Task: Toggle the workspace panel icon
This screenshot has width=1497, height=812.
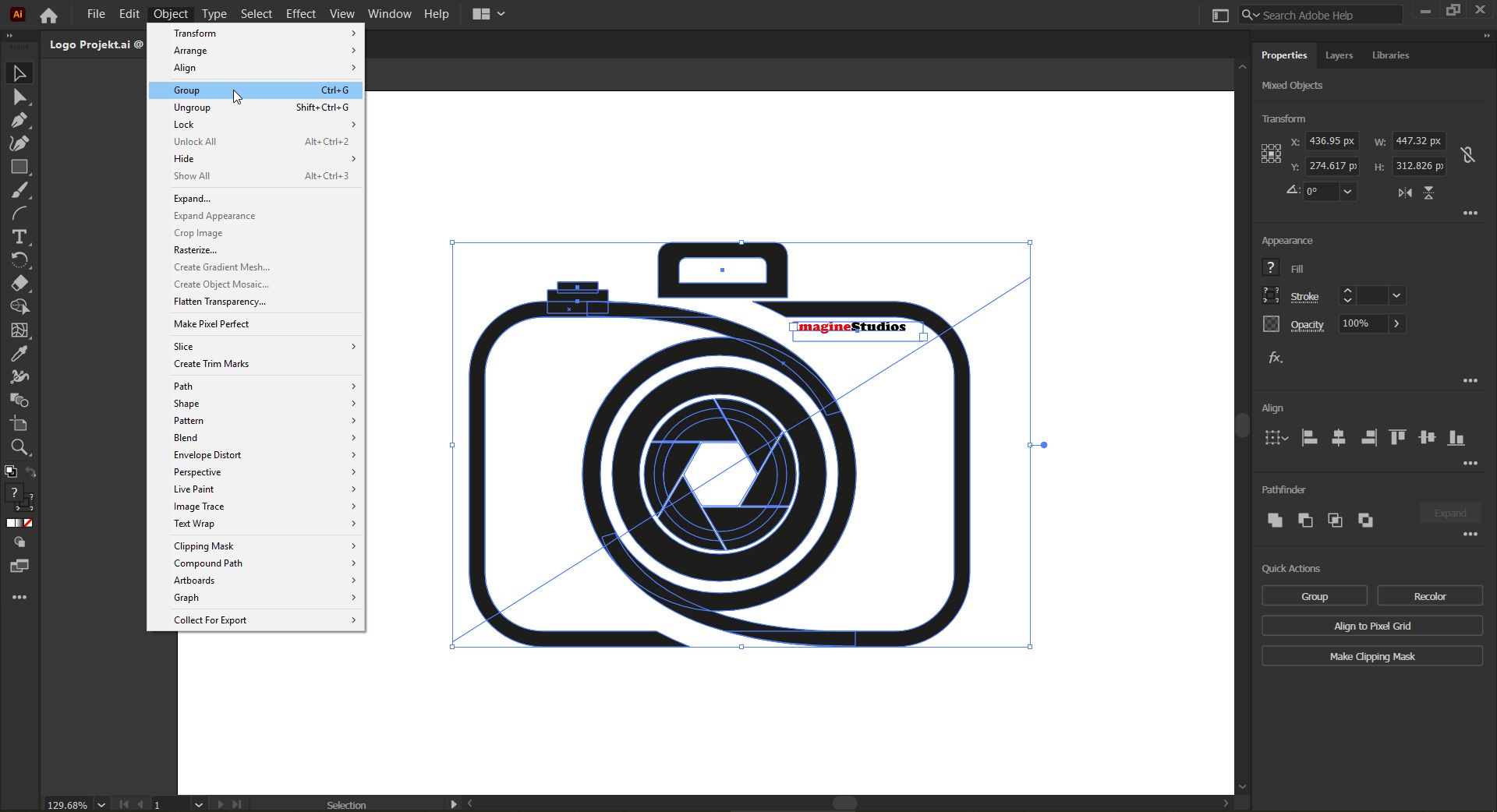Action: coord(1220,15)
